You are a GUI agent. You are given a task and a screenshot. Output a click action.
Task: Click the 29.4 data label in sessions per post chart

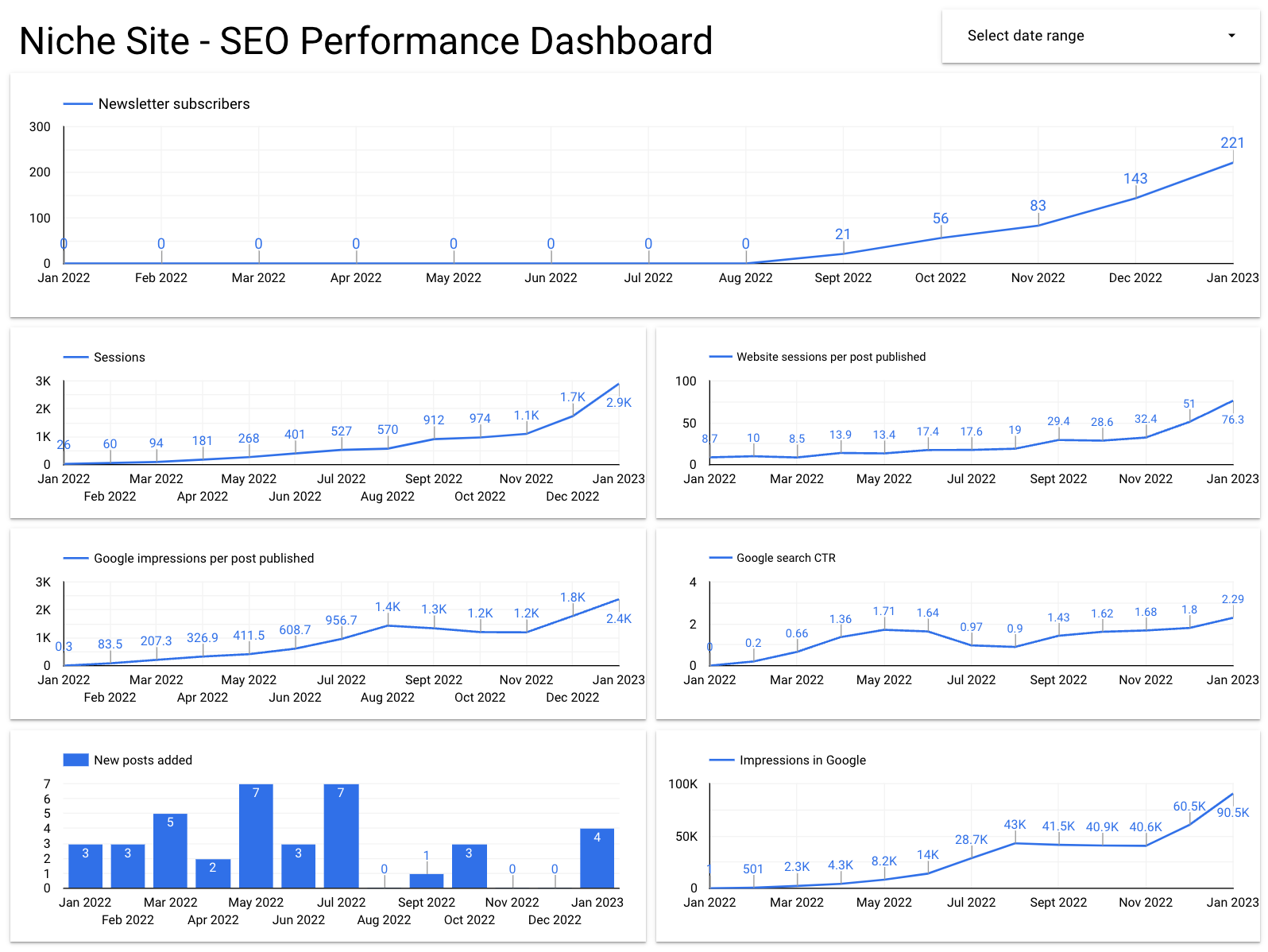(1058, 421)
